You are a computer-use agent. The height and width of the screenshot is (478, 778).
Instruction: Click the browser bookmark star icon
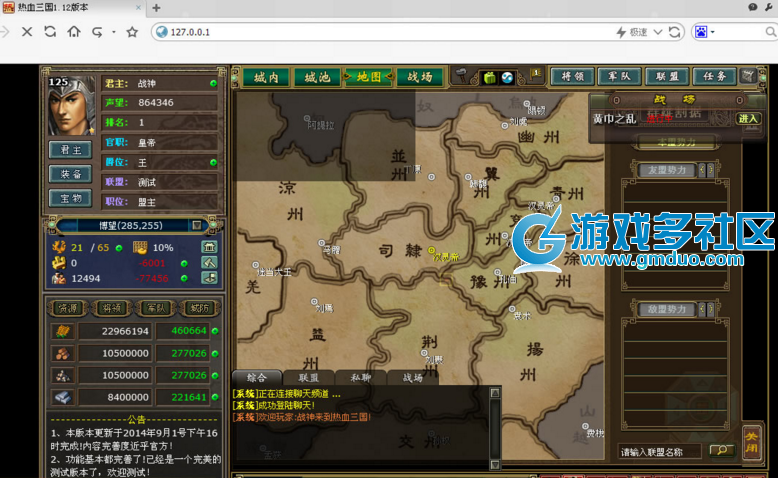tap(132, 32)
